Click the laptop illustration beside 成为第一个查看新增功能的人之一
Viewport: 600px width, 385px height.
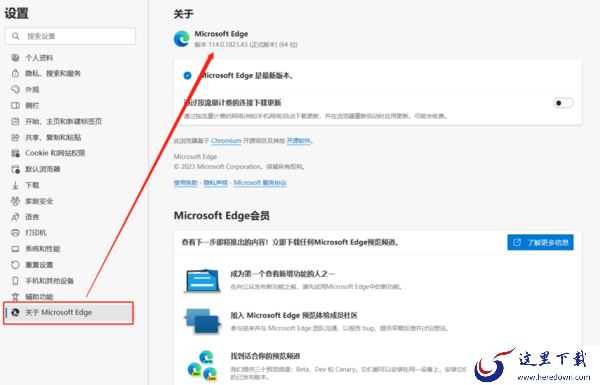[x=203, y=281]
